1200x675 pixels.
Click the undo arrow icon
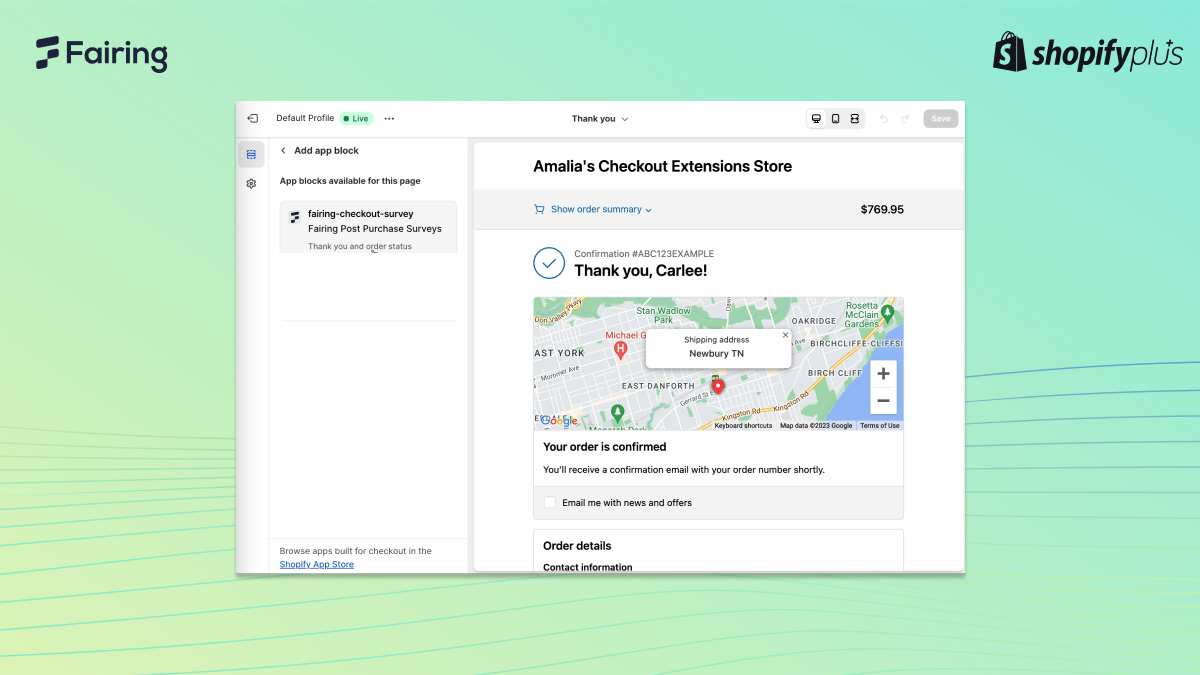coord(883,118)
